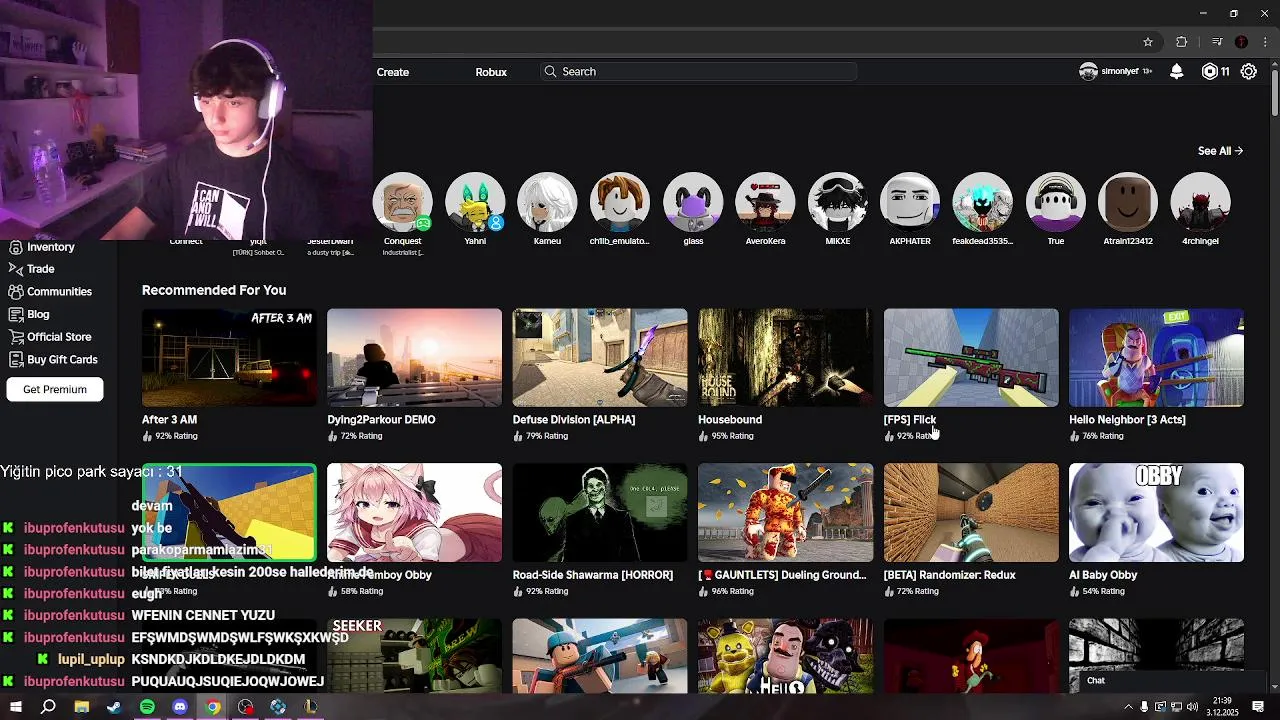Open Inventory sidebar icon
Image resolution: width=1280 pixels, height=720 pixels.
tap(15, 247)
